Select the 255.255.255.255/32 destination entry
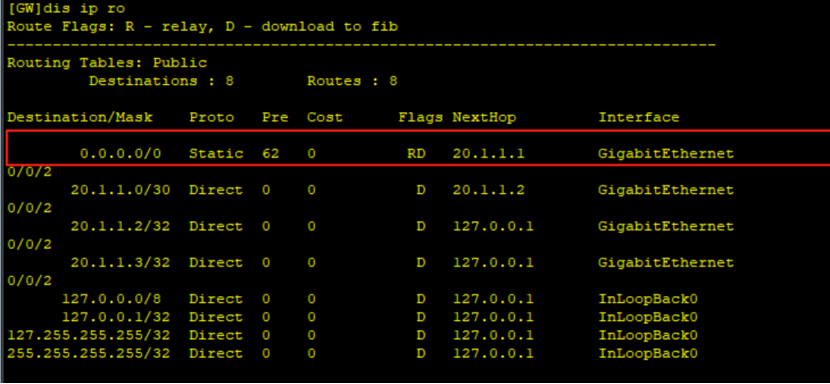The width and height of the screenshot is (830, 384). click(89, 353)
